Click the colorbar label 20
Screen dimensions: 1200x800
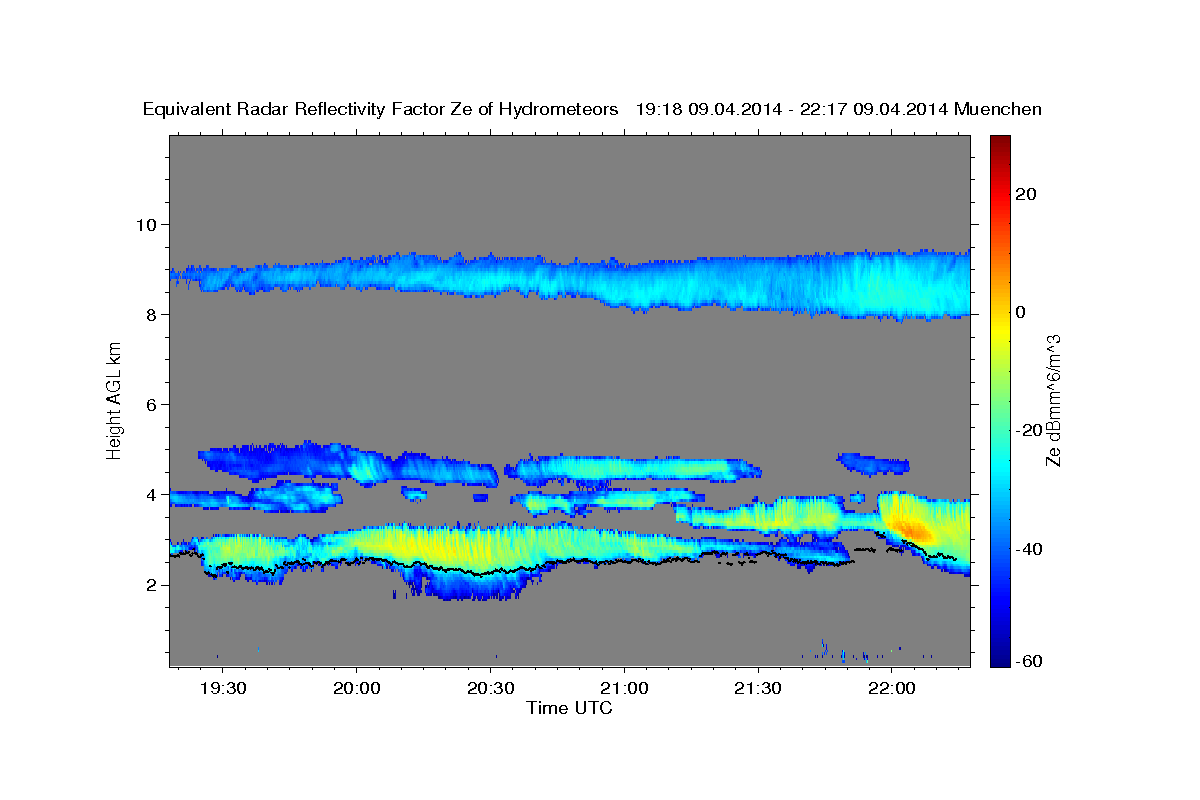pyautogui.click(x=1026, y=194)
